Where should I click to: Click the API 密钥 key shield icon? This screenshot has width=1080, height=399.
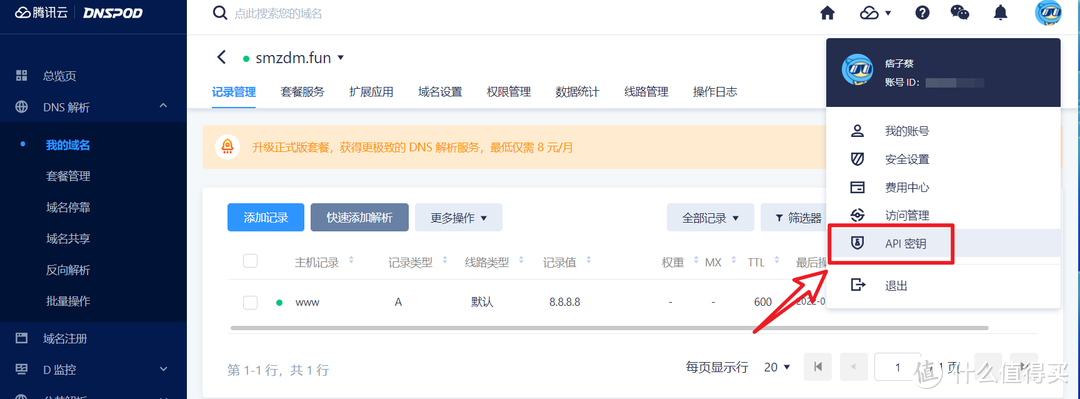[x=858, y=243]
